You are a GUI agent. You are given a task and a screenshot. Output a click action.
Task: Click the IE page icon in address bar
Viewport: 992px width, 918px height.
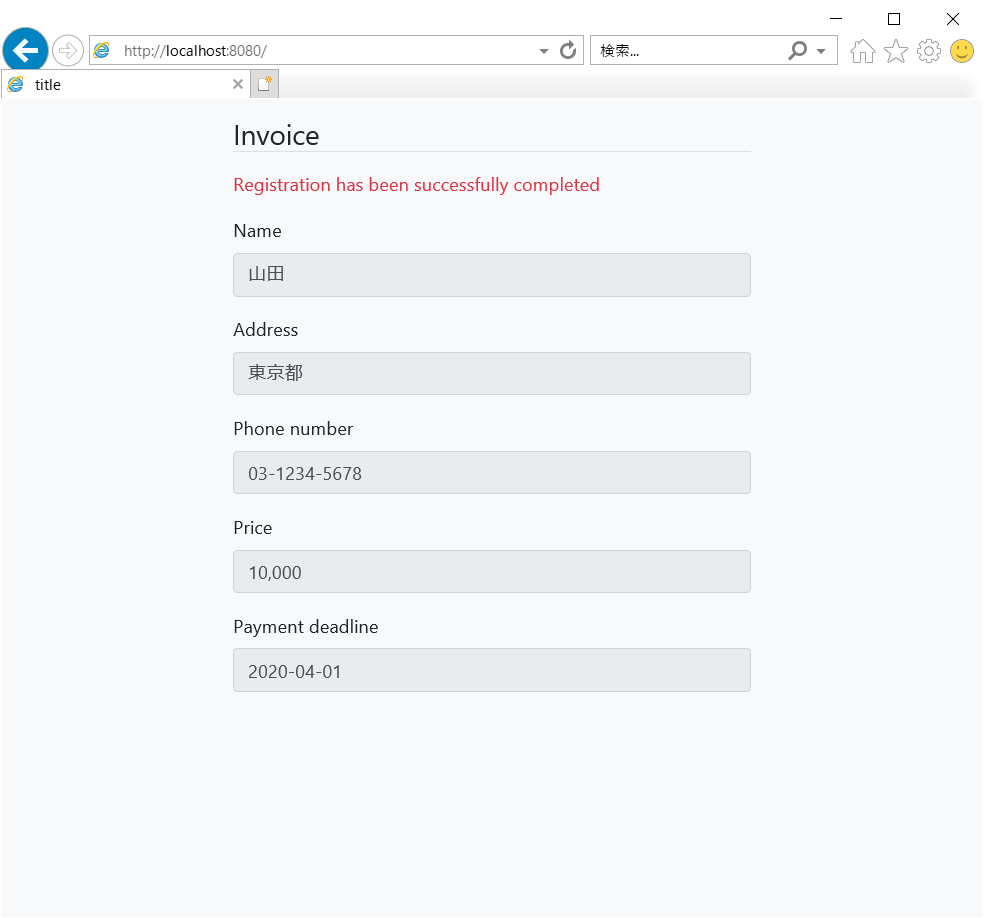[102, 50]
